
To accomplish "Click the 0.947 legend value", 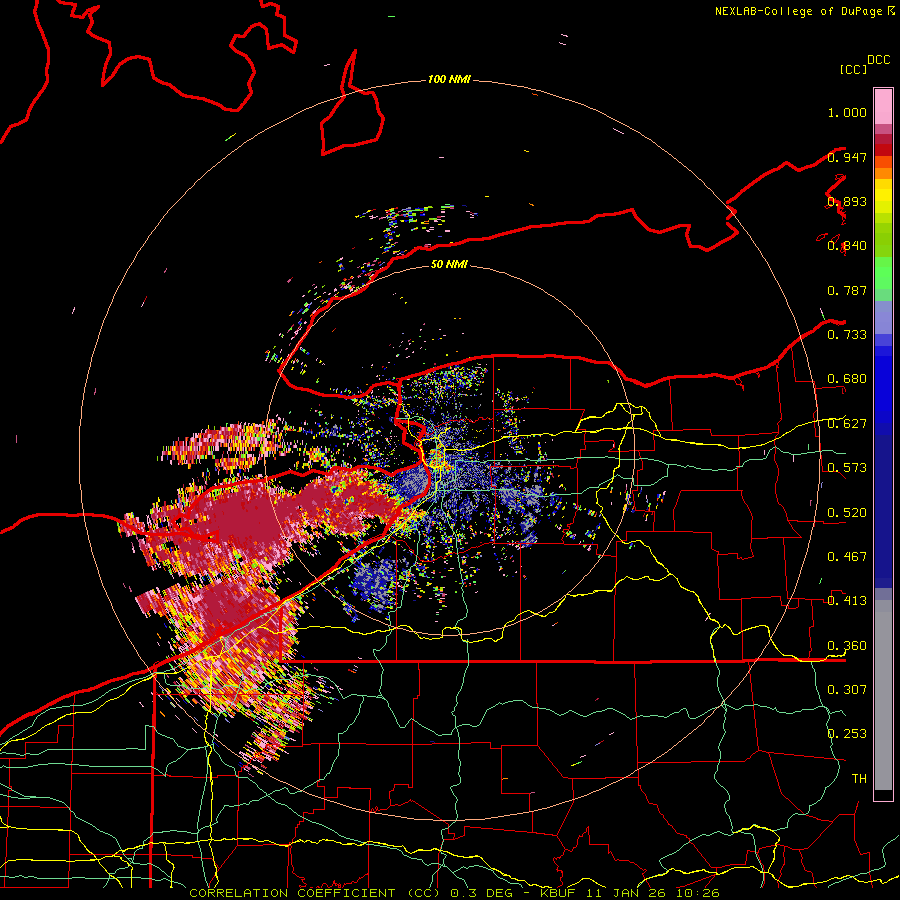I will click(847, 157).
